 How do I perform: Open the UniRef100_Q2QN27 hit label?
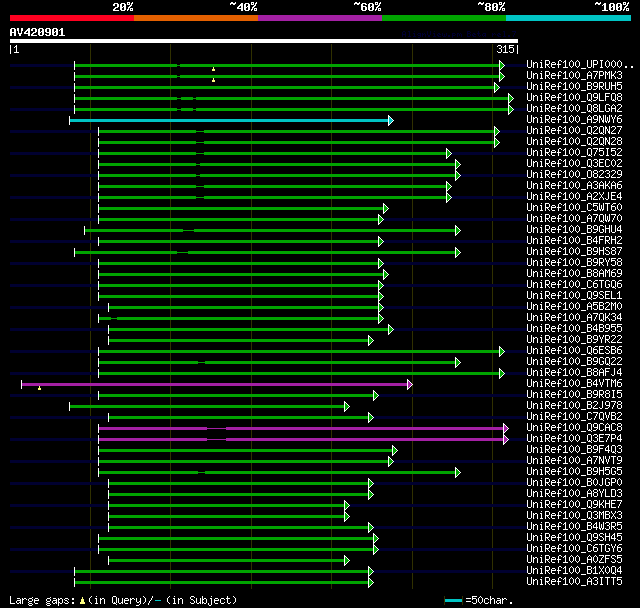[574, 131]
